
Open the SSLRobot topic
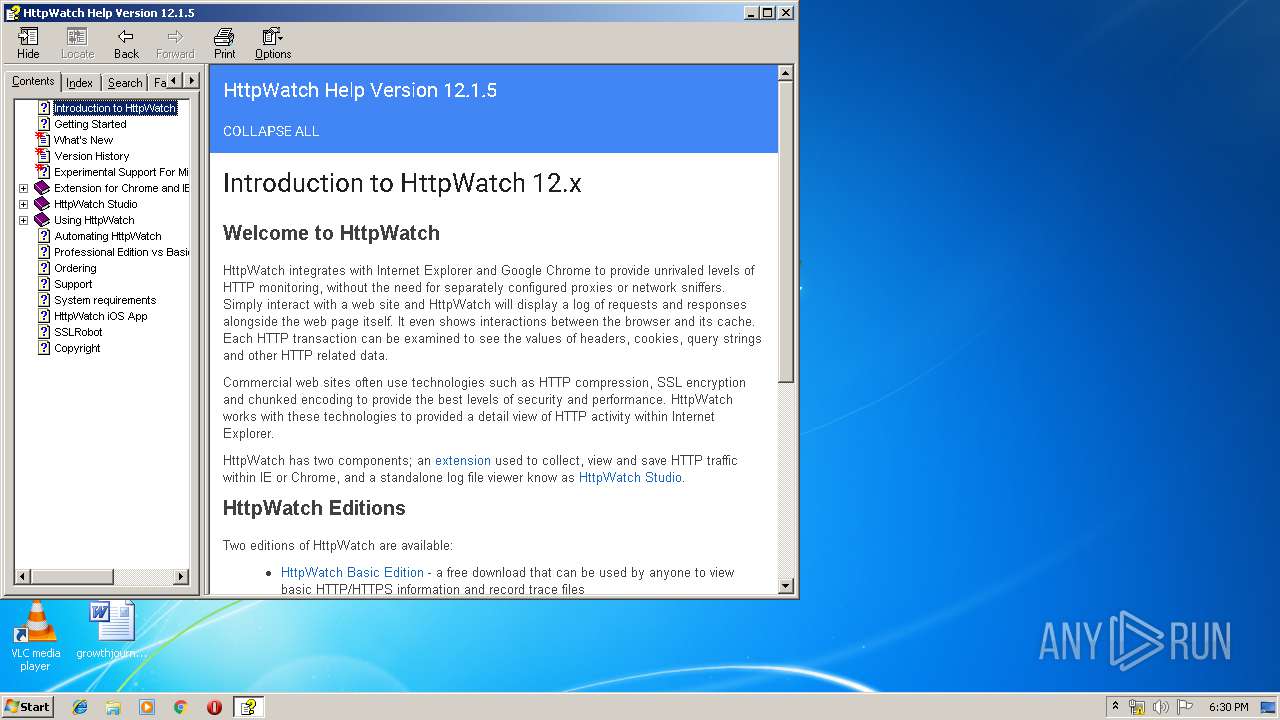(78, 332)
